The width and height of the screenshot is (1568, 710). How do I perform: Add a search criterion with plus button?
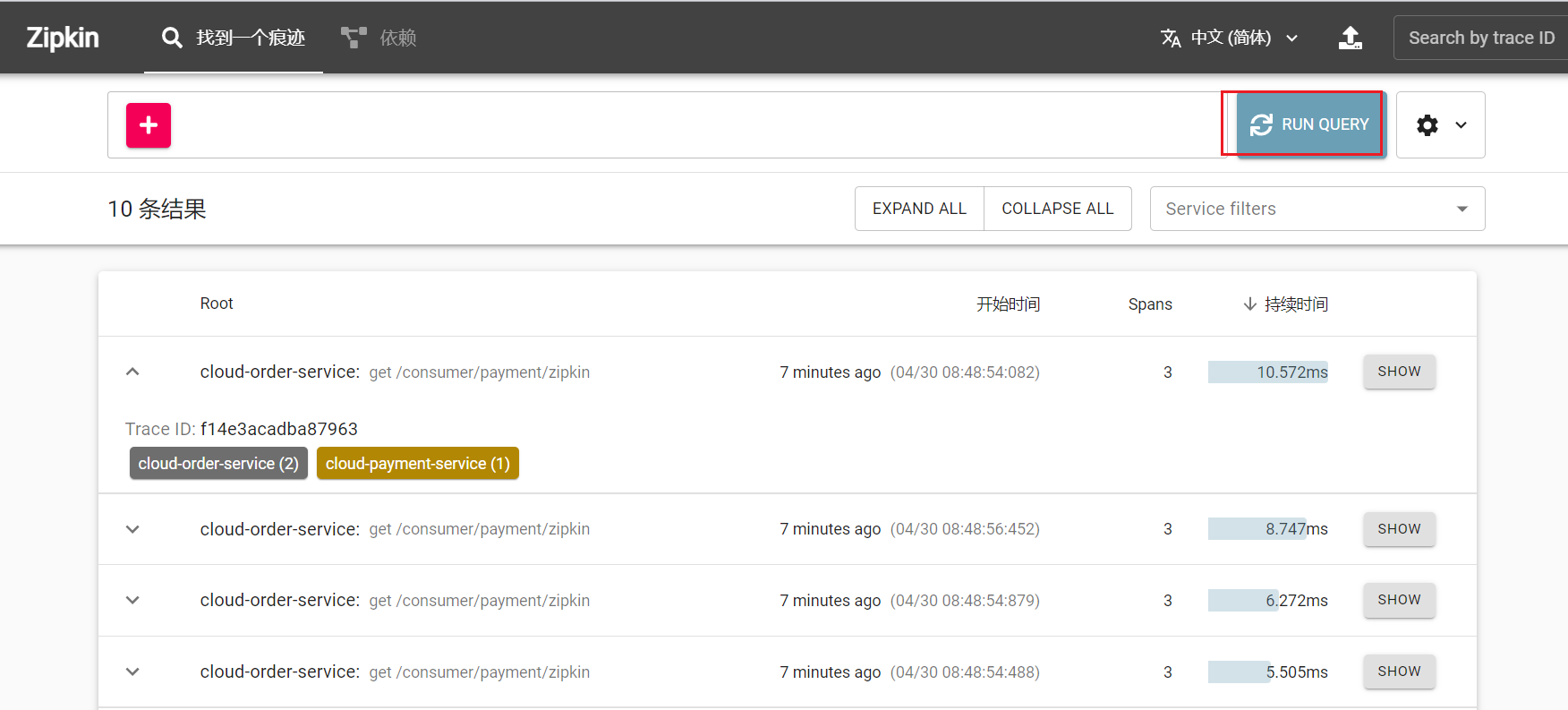(149, 125)
